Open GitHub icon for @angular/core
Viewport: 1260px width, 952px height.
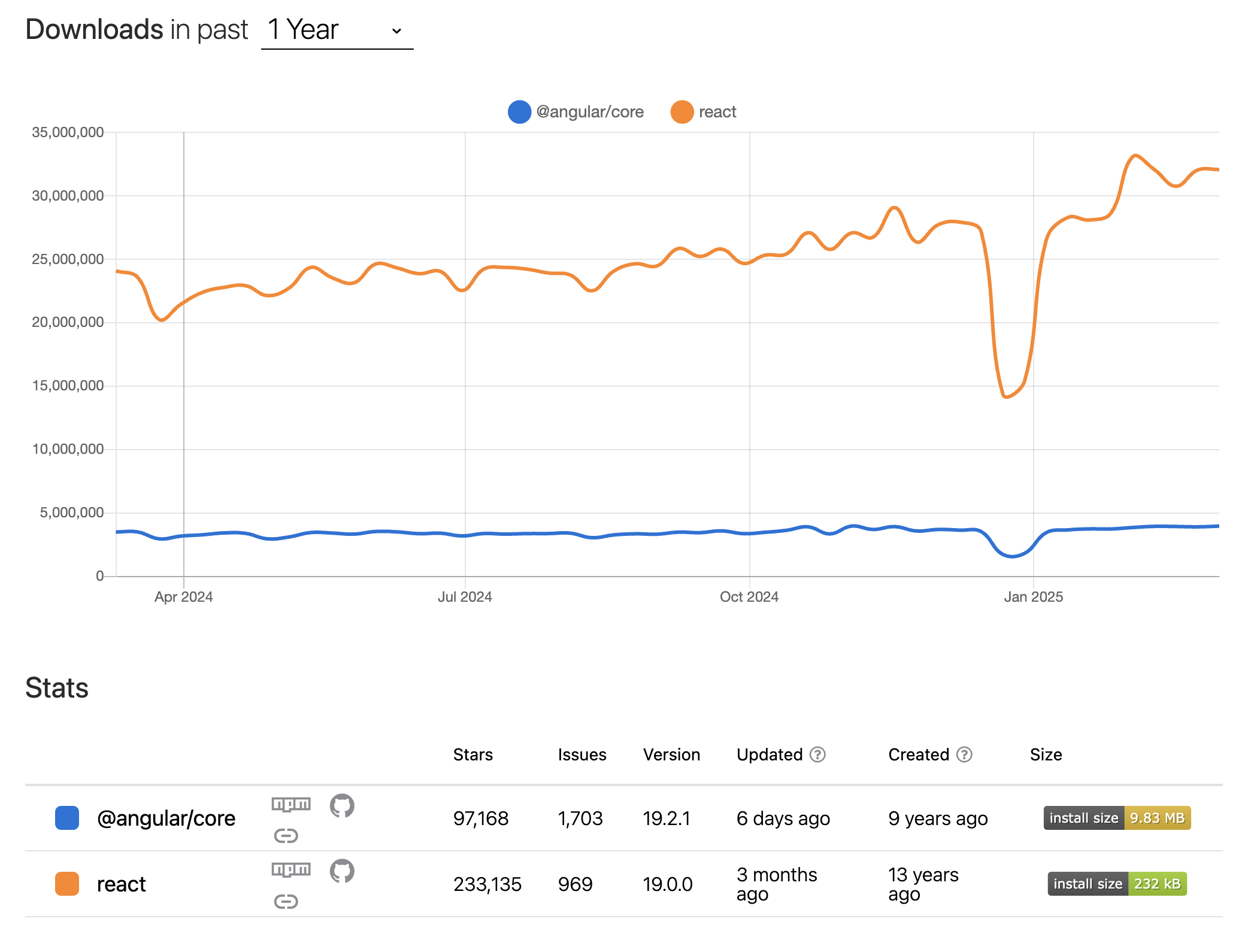pos(342,806)
